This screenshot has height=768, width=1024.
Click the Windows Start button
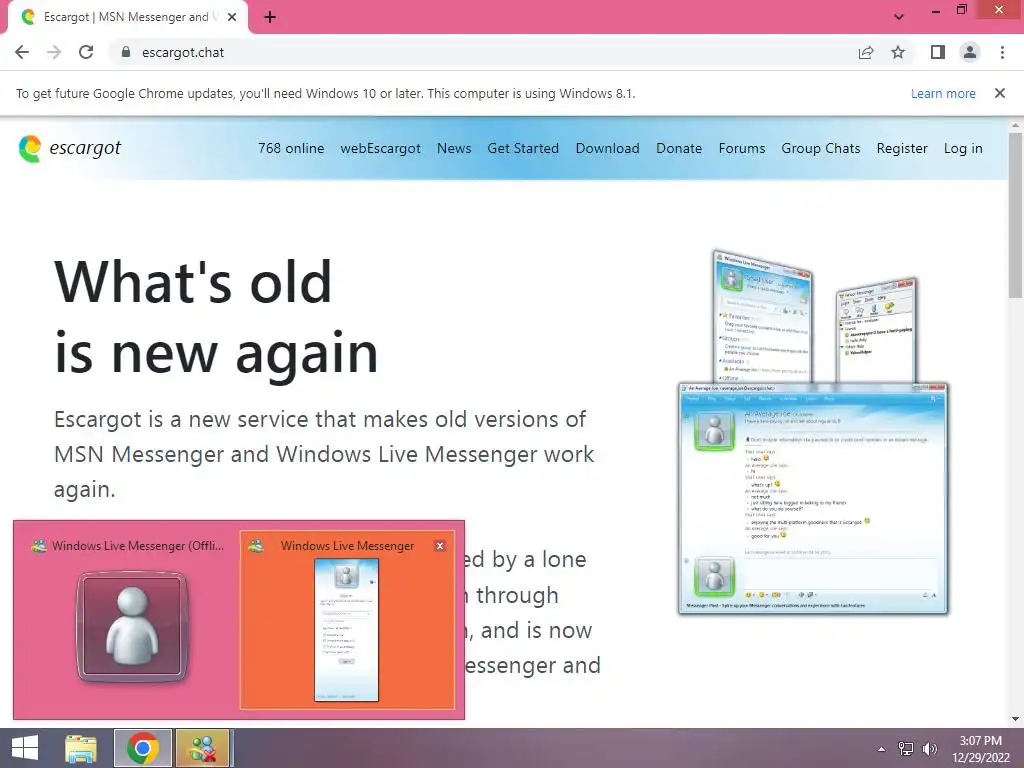click(25, 748)
